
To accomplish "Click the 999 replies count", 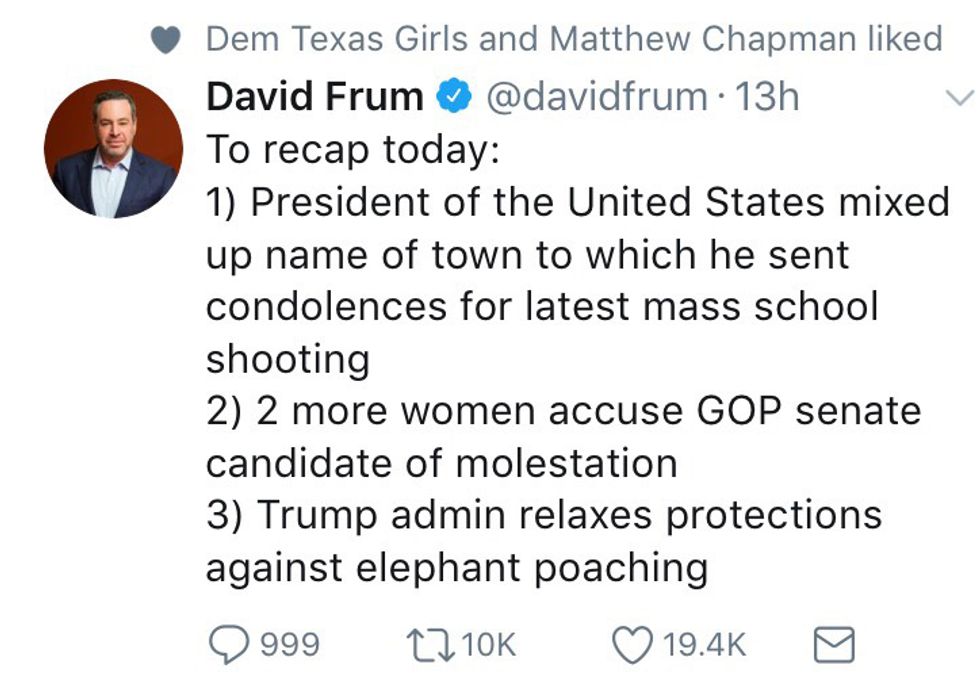I will click(291, 645).
